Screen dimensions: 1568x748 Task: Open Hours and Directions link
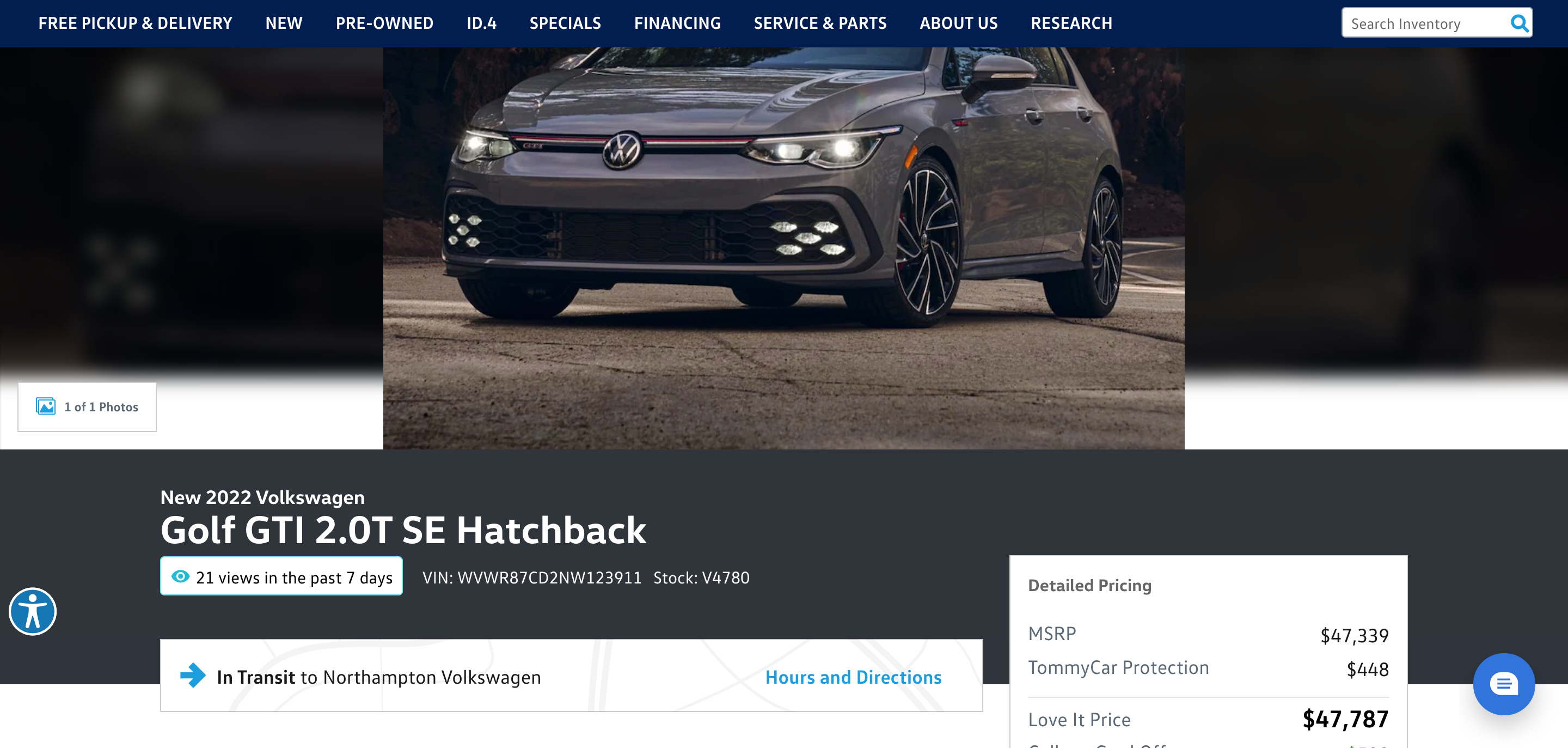(x=853, y=677)
